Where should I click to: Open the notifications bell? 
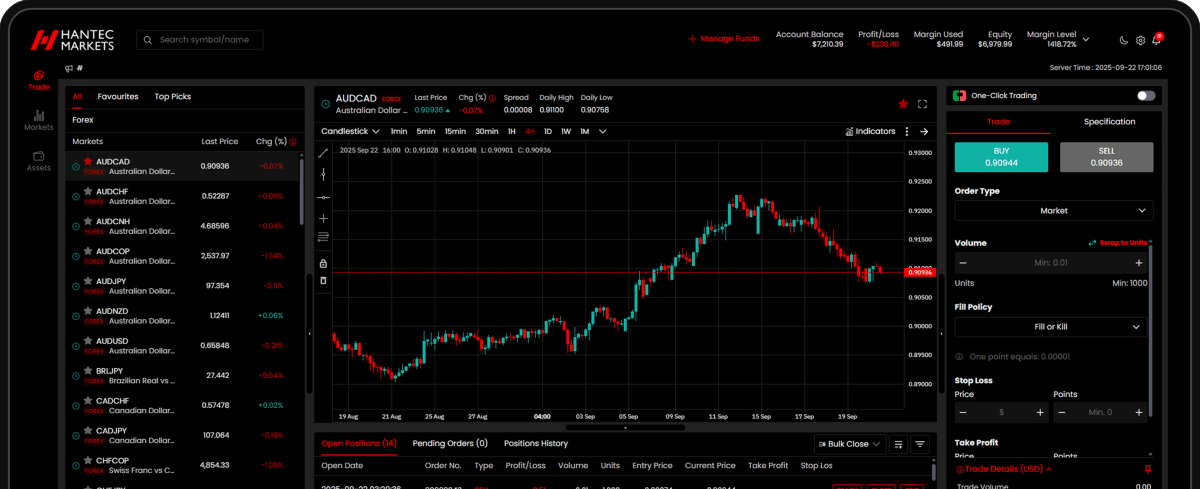1157,40
